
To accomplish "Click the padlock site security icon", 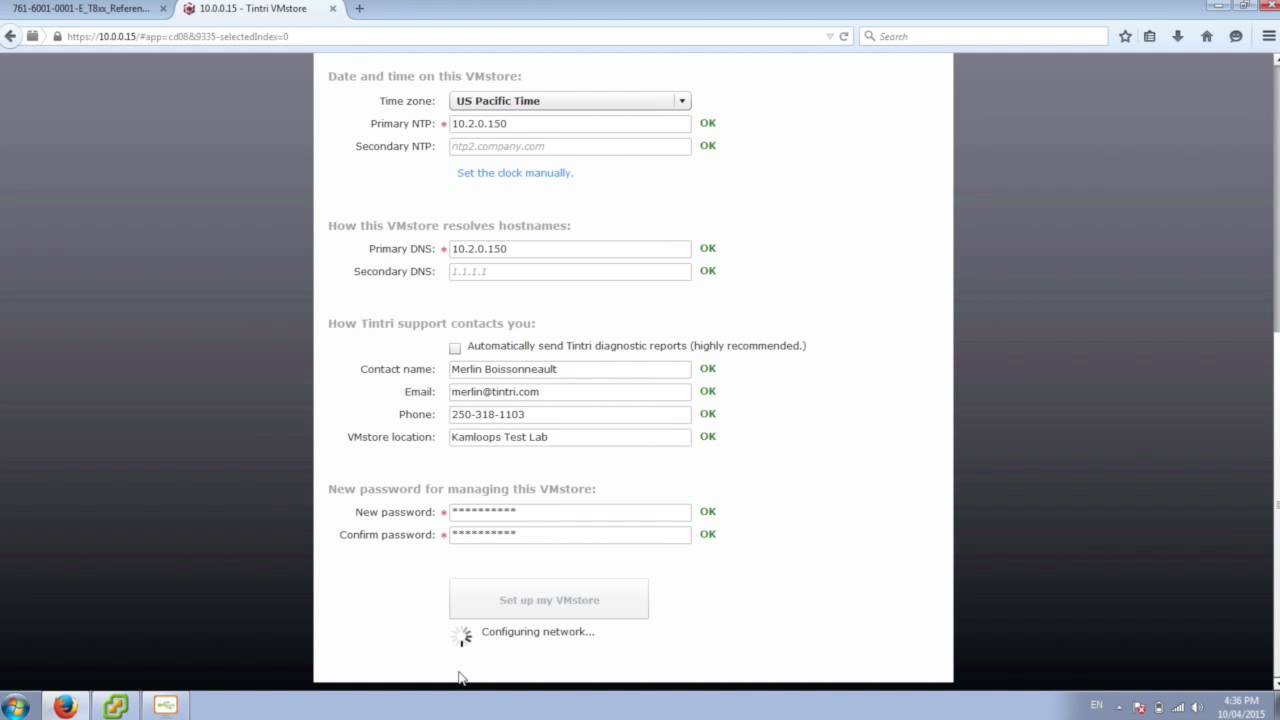I will click(x=58, y=36).
